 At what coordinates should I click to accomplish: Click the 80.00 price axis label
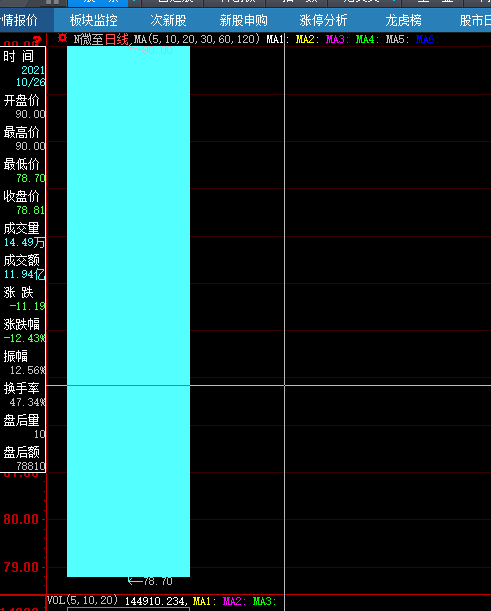(x=21, y=519)
